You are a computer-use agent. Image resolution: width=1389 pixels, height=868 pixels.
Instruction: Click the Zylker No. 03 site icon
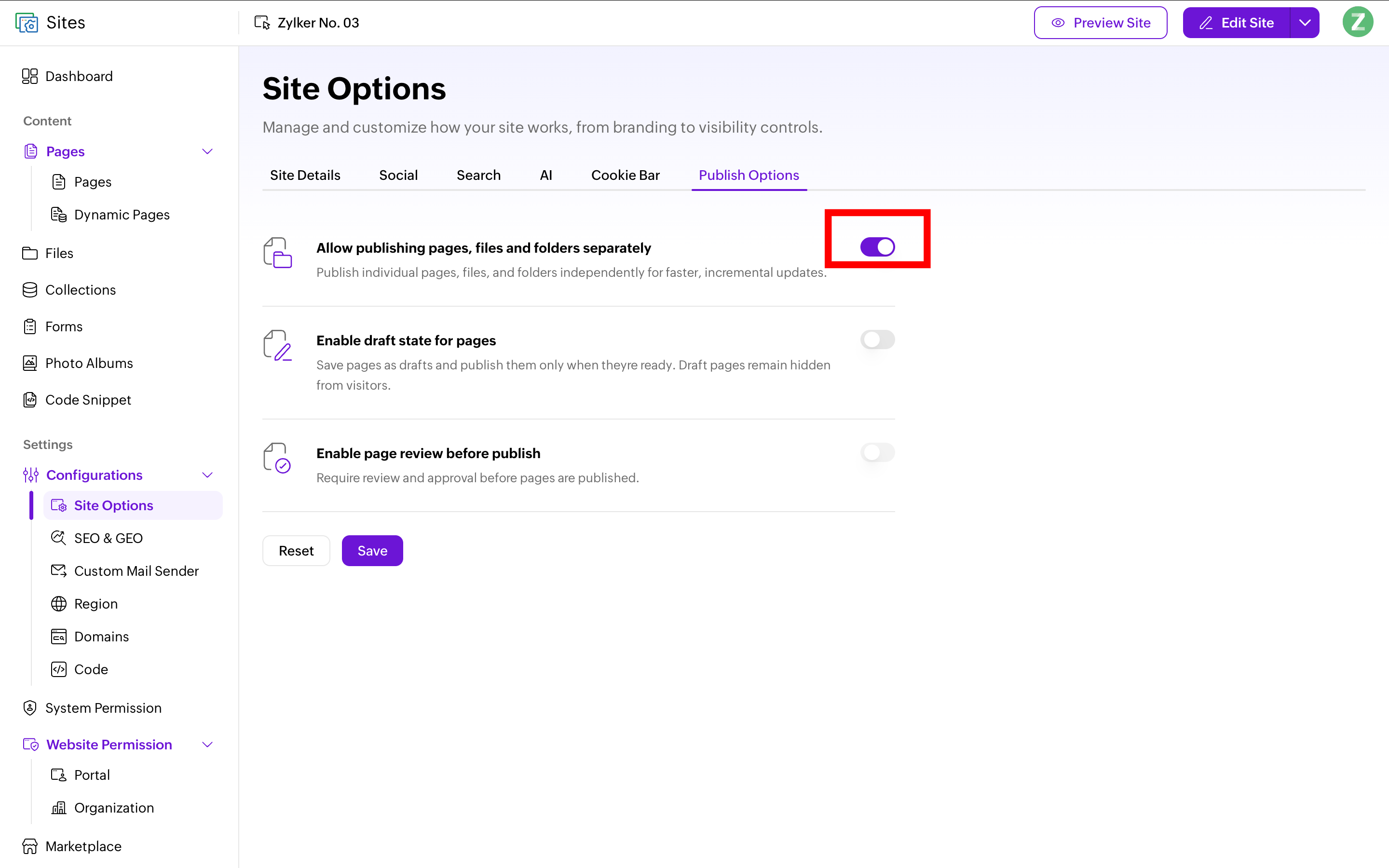tap(262, 22)
